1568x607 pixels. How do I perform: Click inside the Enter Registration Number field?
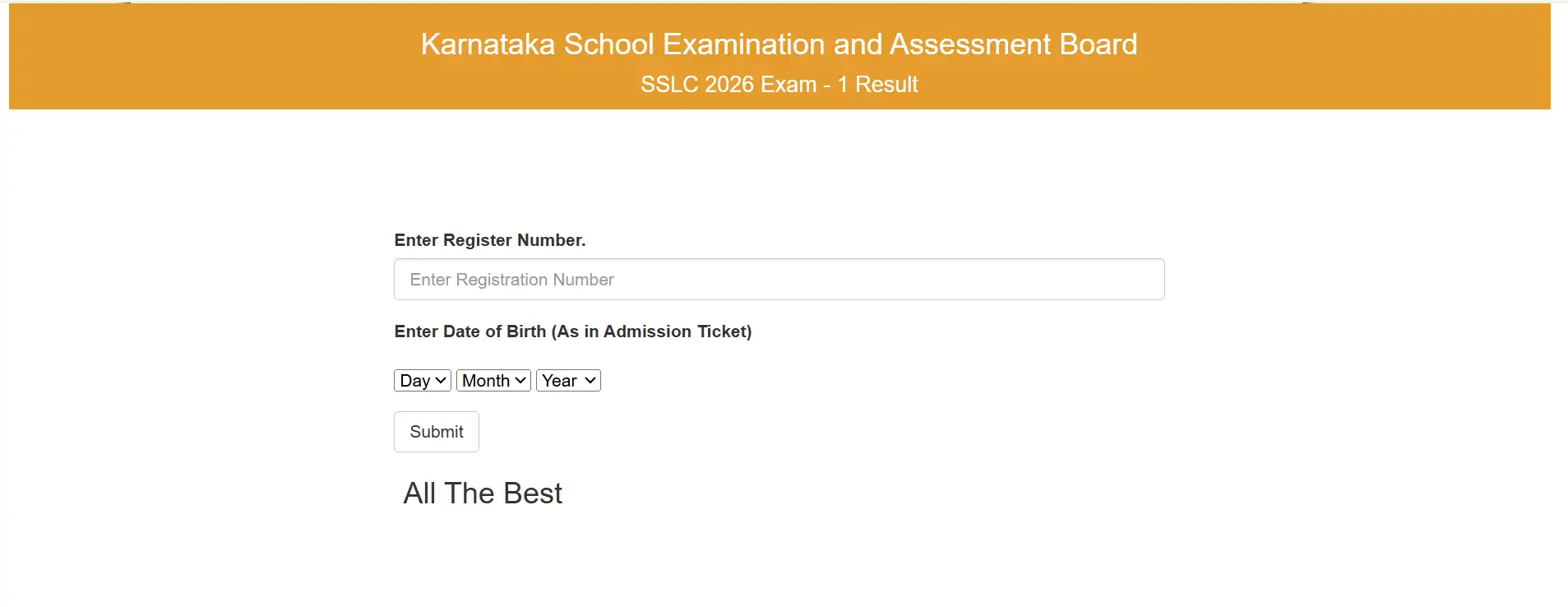[778, 279]
